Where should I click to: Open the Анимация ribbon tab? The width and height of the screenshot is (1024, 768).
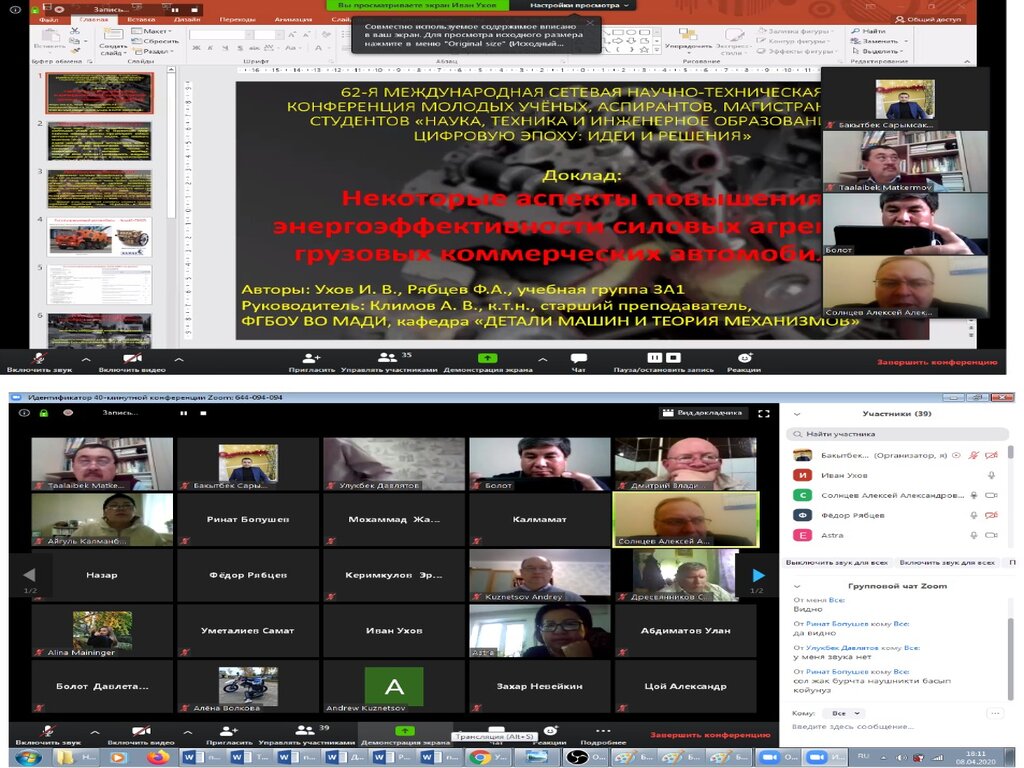point(293,20)
